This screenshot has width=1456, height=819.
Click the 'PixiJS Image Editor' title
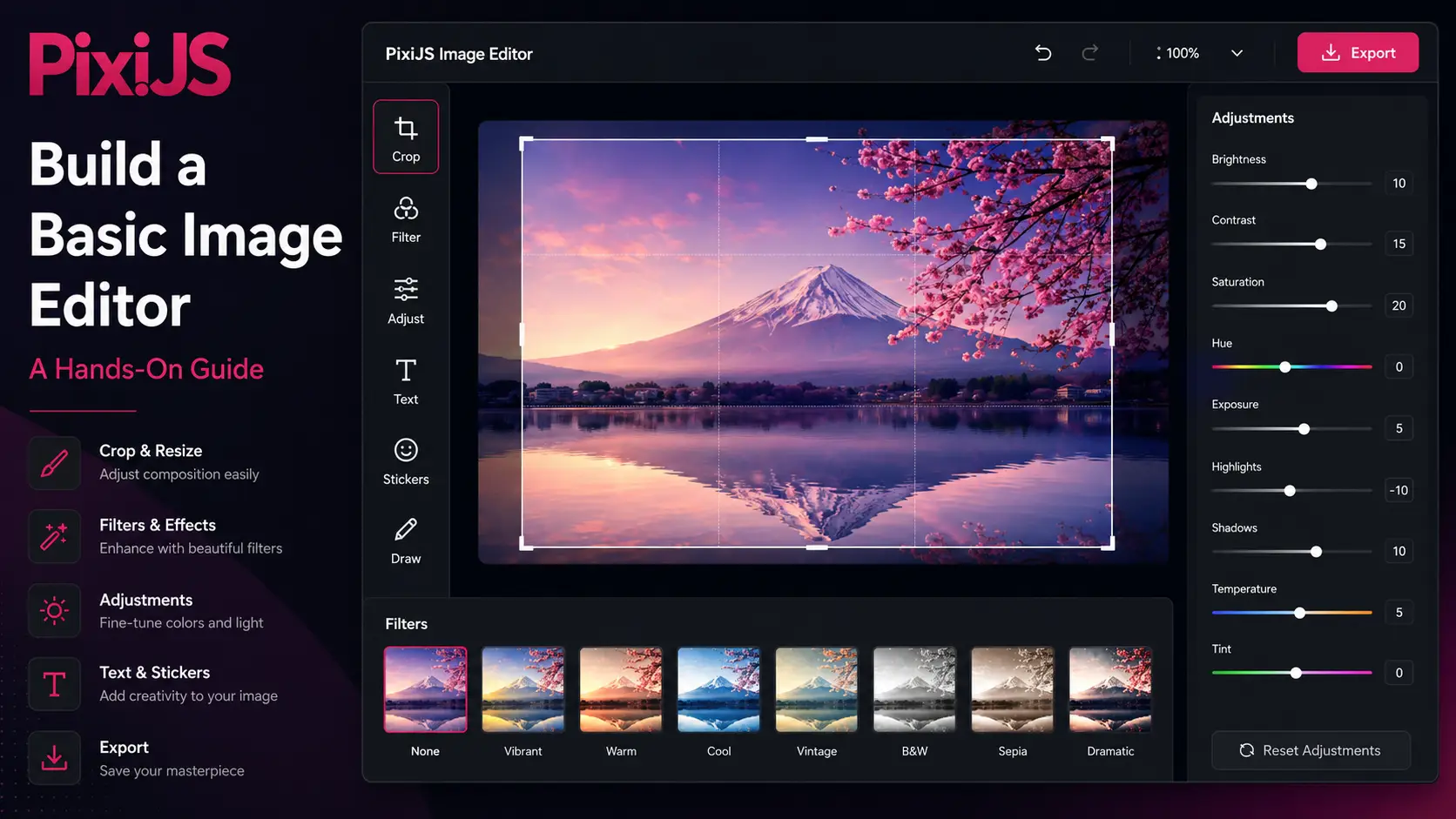click(459, 54)
